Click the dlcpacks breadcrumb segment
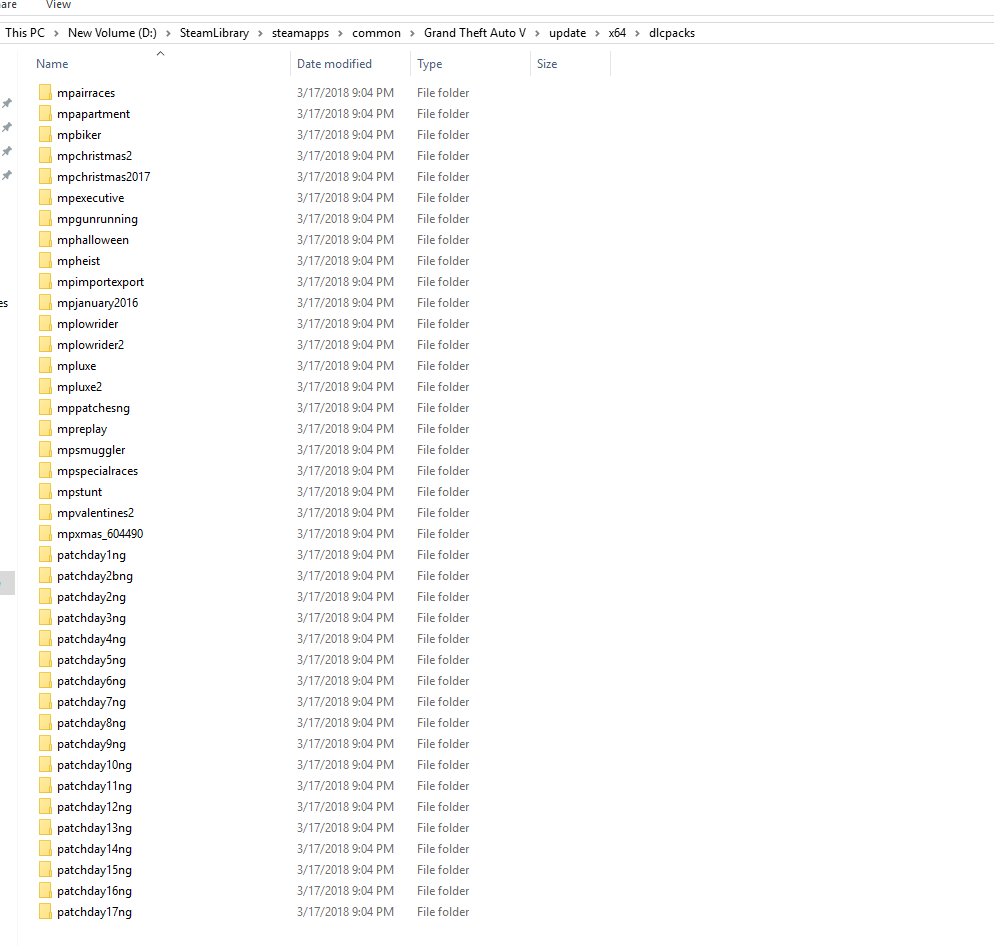Screen dimensions: 994x946 click(x=672, y=33)
